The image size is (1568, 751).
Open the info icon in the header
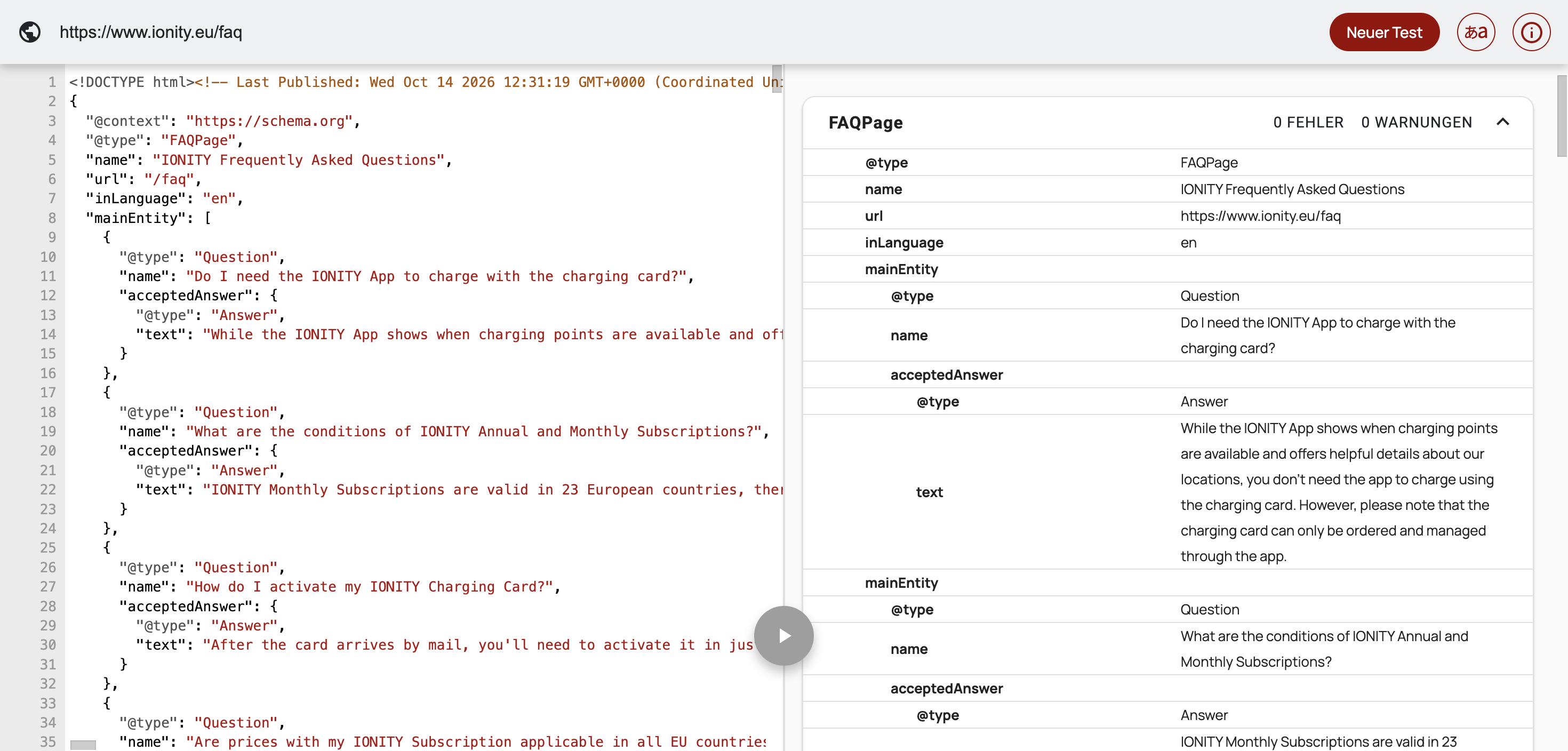click(x=1531, y=32)
